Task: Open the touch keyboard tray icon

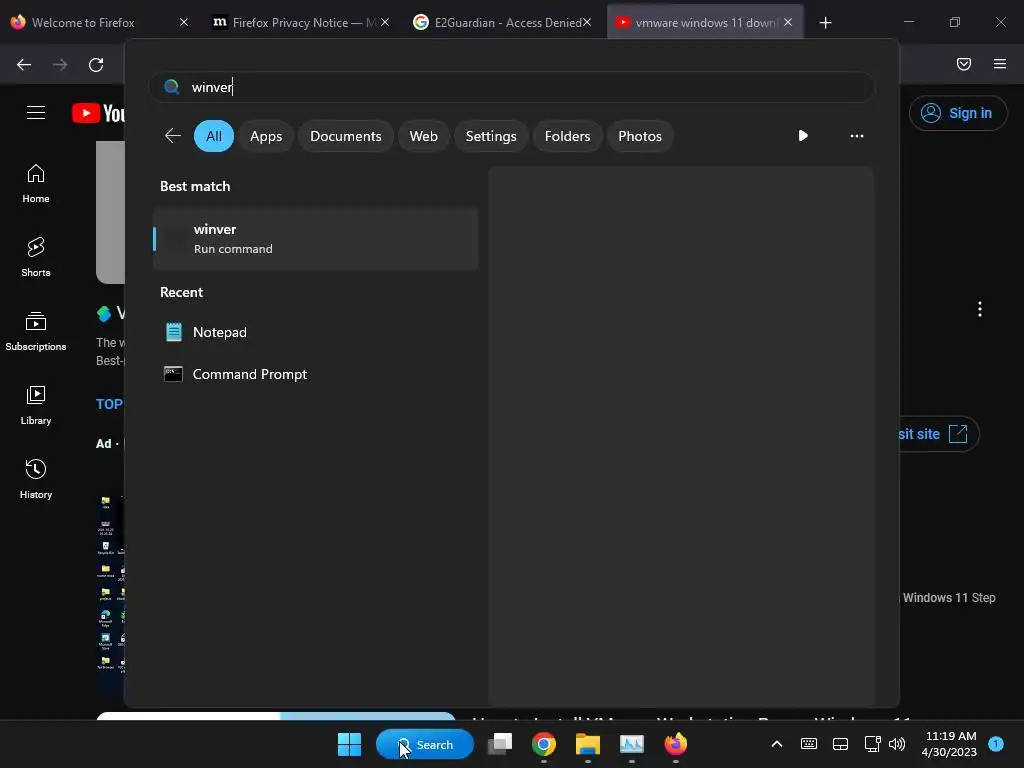Action: tap(808, 744)
